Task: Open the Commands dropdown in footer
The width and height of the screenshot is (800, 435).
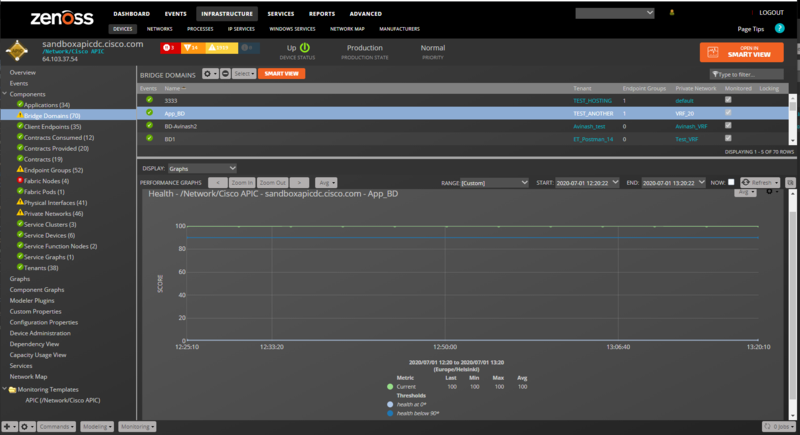Action: point(57,426)
